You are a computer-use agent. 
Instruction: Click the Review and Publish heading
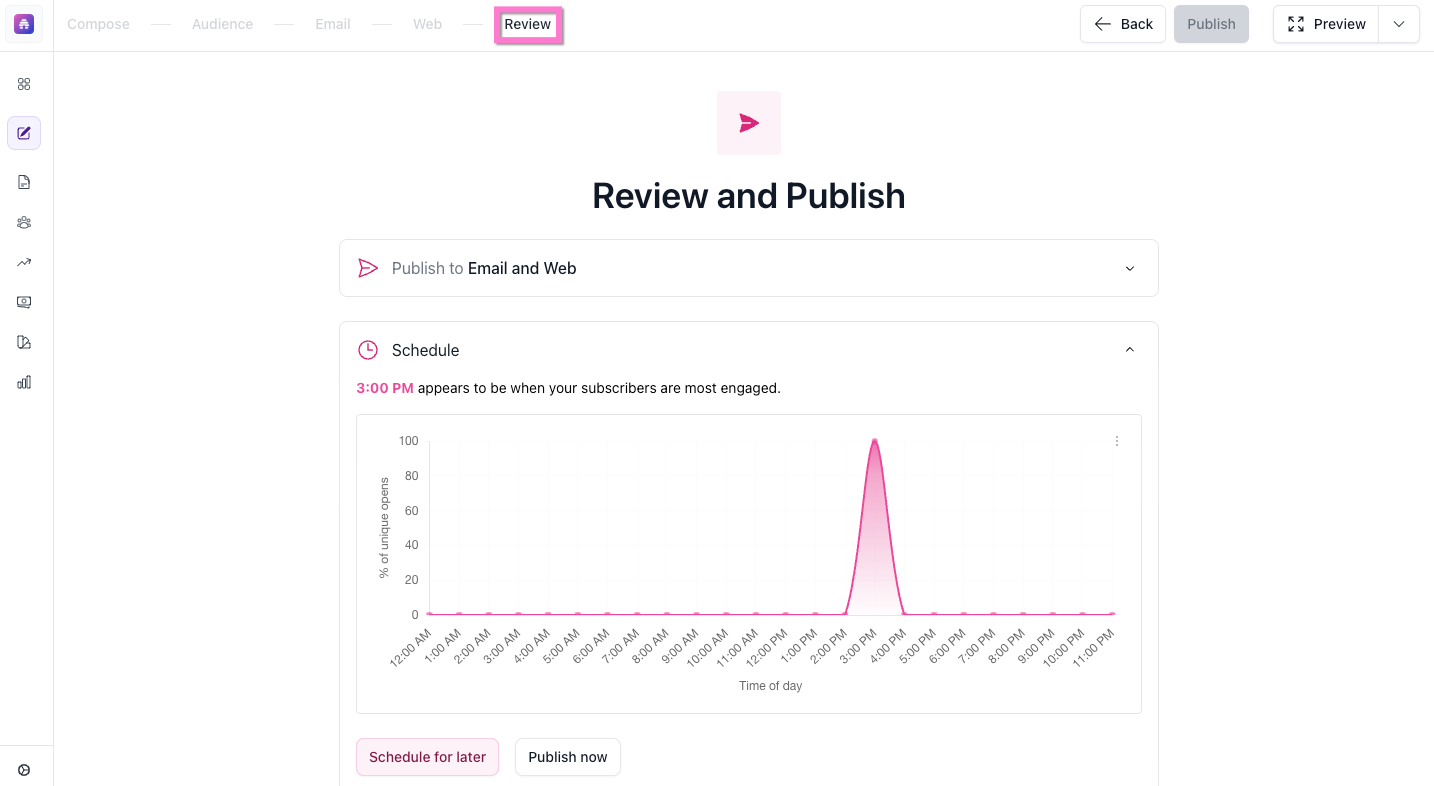[x=749, y=195]
